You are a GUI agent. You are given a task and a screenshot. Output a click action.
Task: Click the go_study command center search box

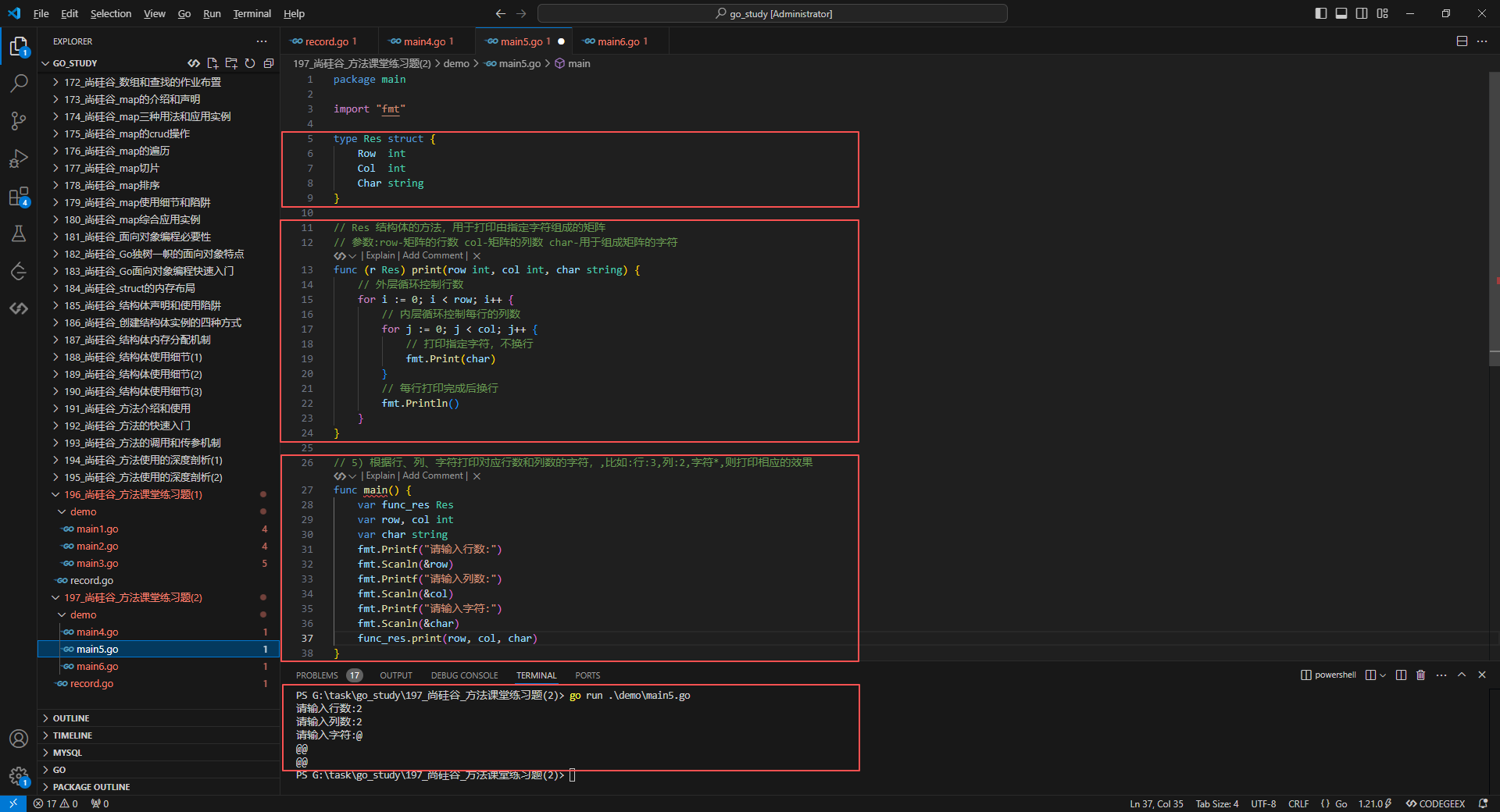tap(773, 13)
